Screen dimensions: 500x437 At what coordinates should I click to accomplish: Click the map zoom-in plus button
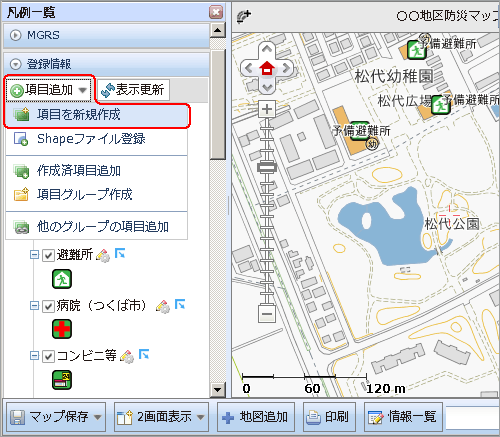(267, 109)
